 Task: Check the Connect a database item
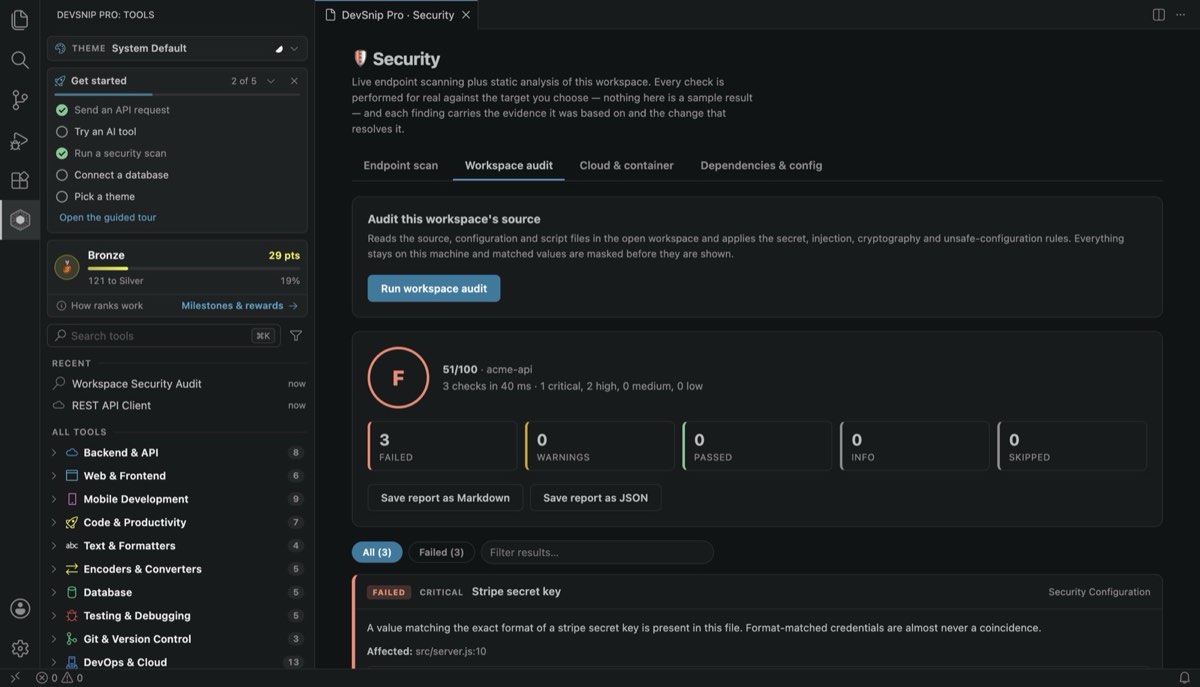coord(62,175)
